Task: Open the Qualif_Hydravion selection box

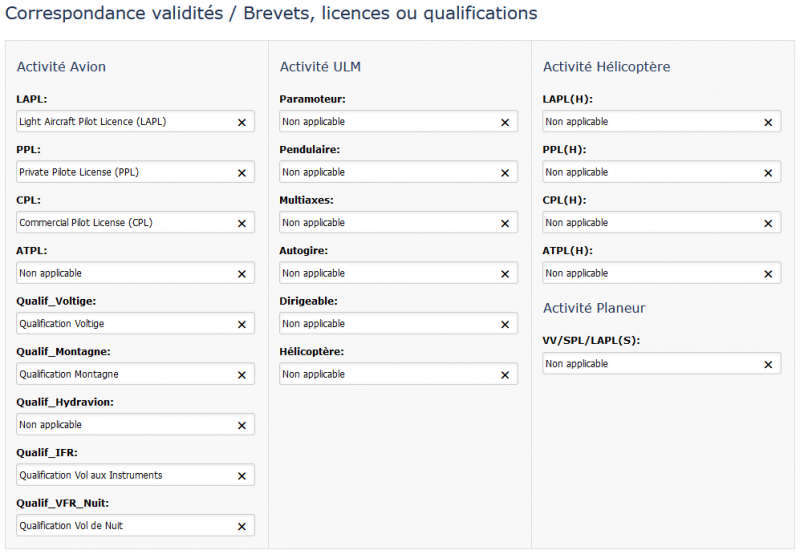Action: (120, 425)
